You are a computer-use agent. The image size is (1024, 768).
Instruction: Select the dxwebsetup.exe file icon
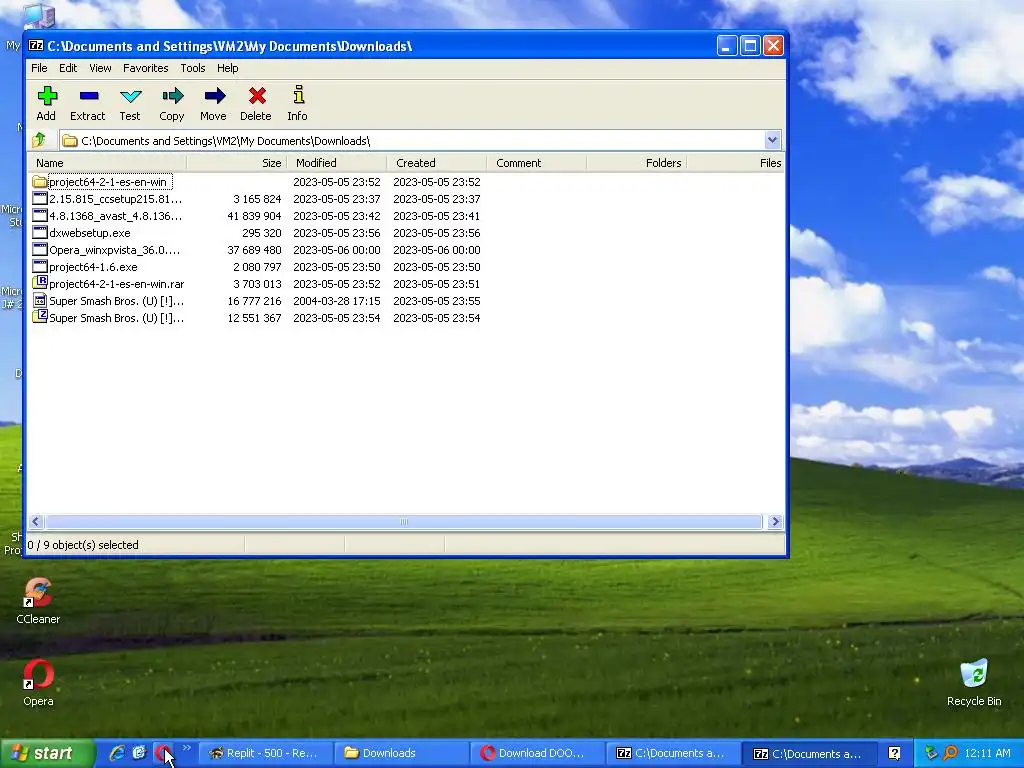[x=40, y=232]
